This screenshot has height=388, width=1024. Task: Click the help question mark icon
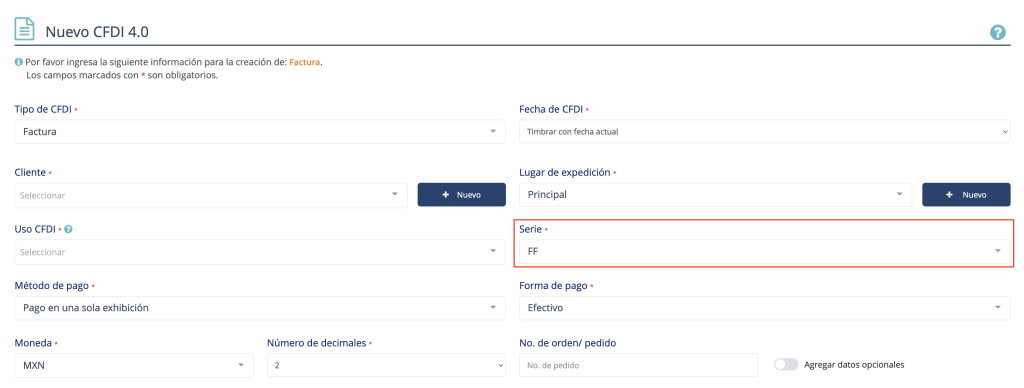click(x=997, y=32)
